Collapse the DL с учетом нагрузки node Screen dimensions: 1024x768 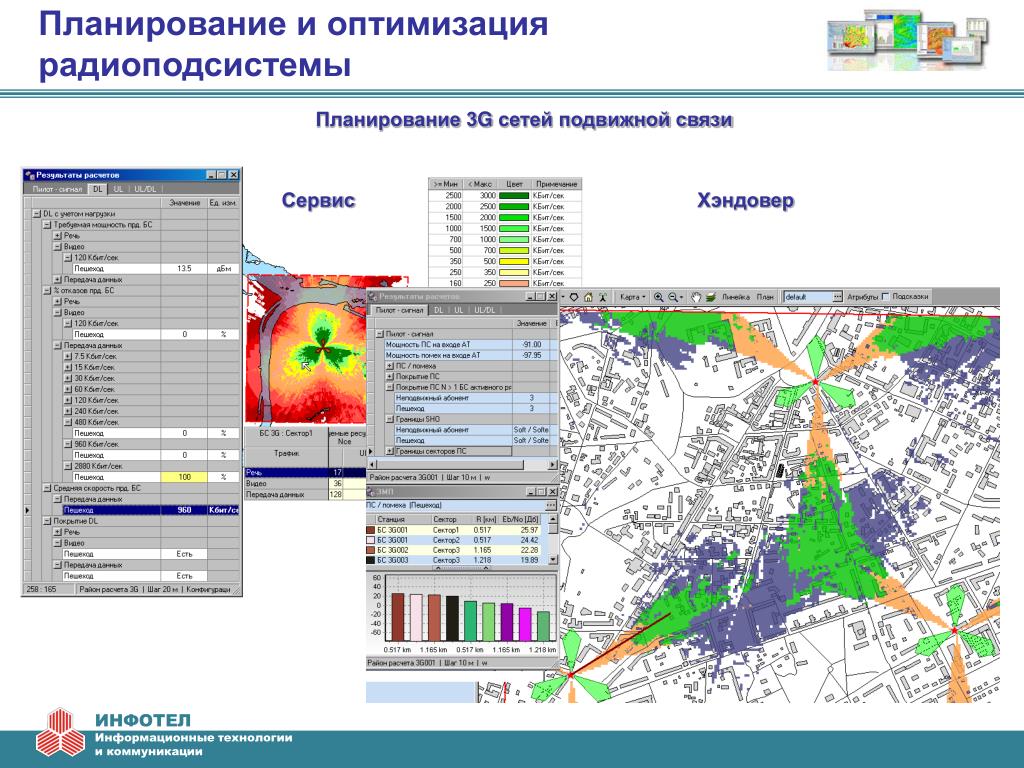[37, 214]
